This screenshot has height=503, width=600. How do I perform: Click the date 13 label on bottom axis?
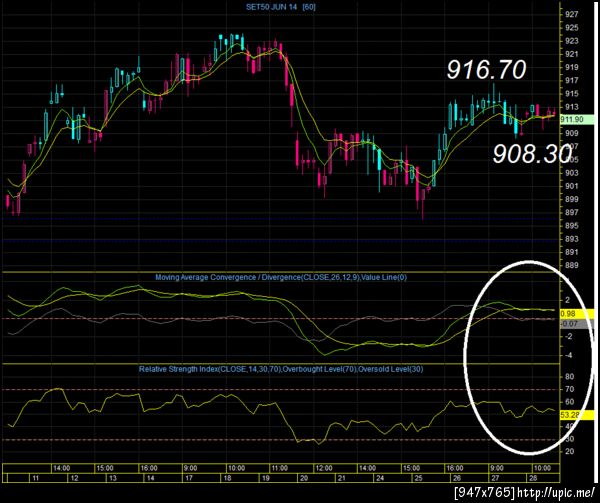113,478
